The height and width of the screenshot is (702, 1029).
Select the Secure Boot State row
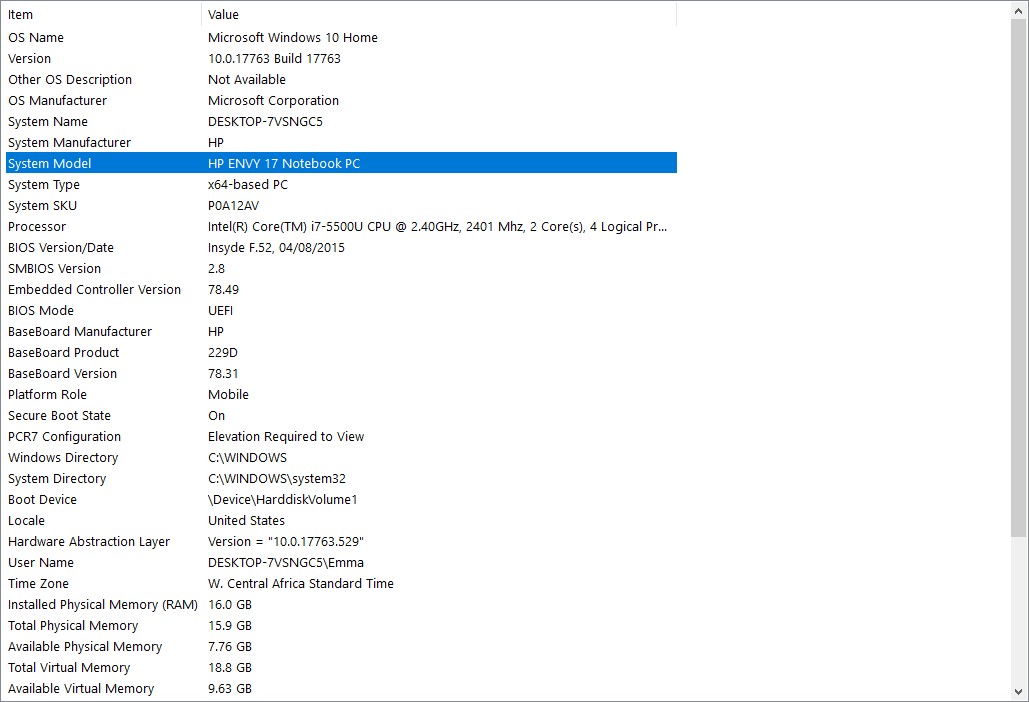click(341, 415)
